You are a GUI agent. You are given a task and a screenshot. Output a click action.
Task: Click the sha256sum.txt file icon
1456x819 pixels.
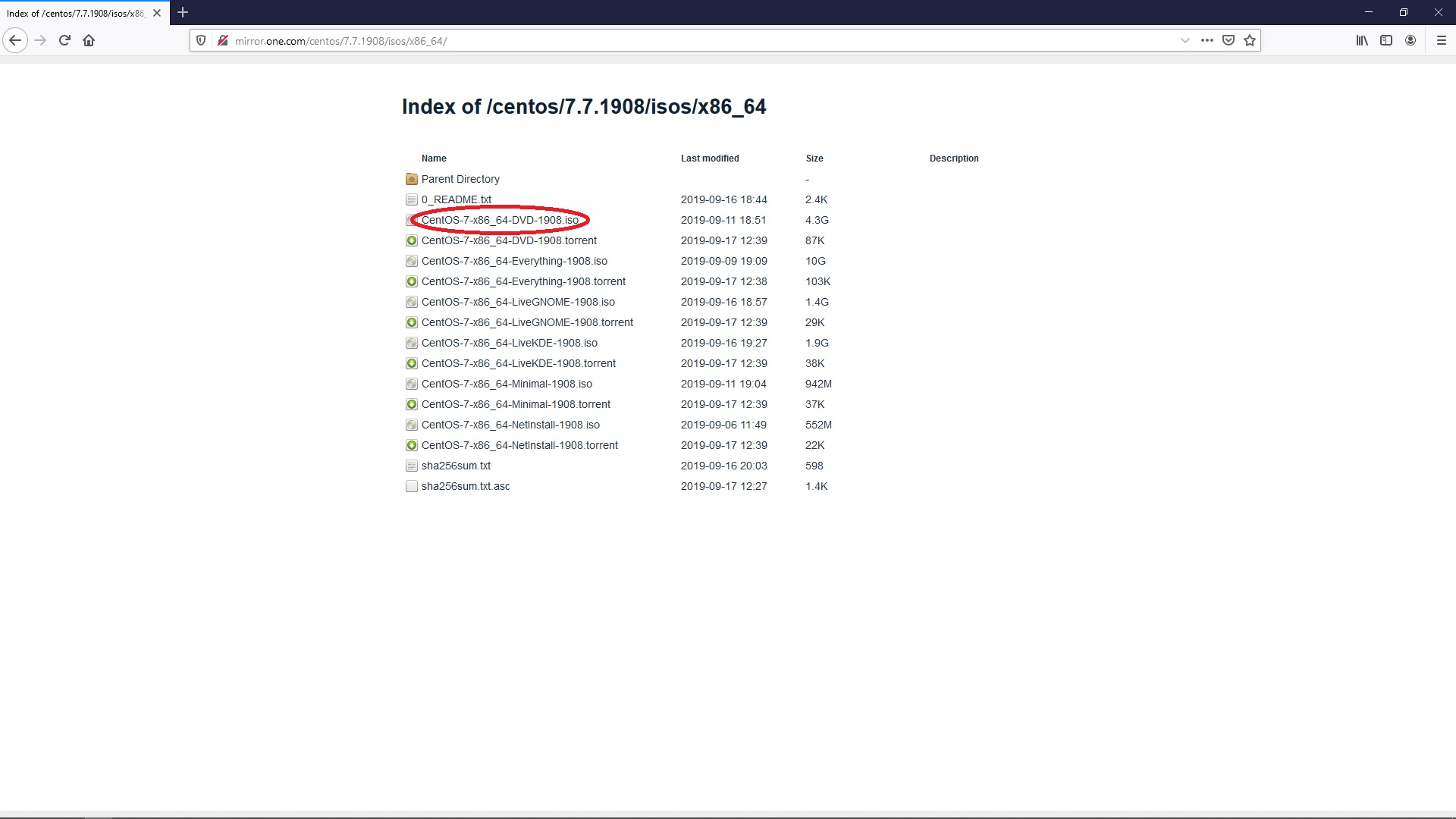click(412, 466)
